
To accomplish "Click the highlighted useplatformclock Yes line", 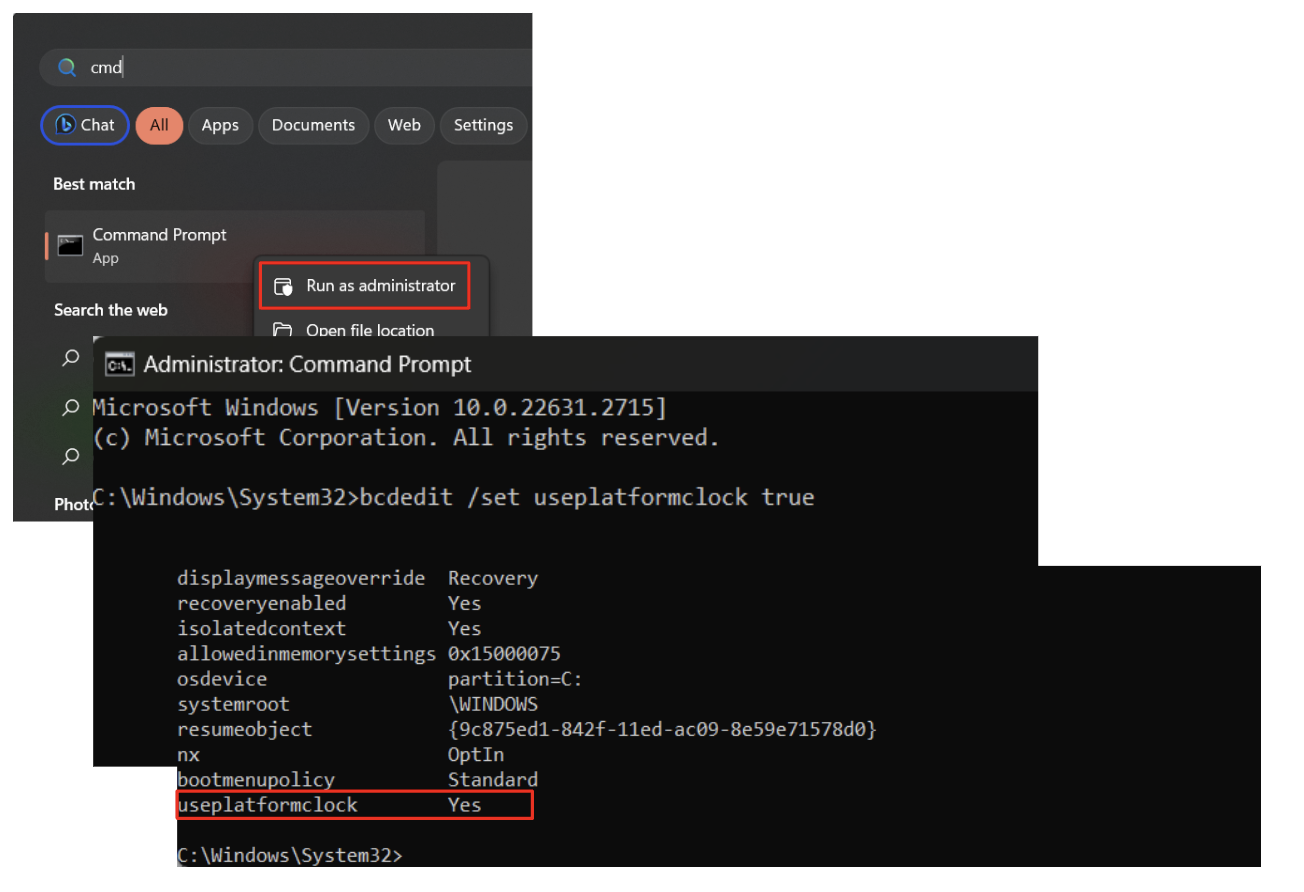I will [354, 805].
